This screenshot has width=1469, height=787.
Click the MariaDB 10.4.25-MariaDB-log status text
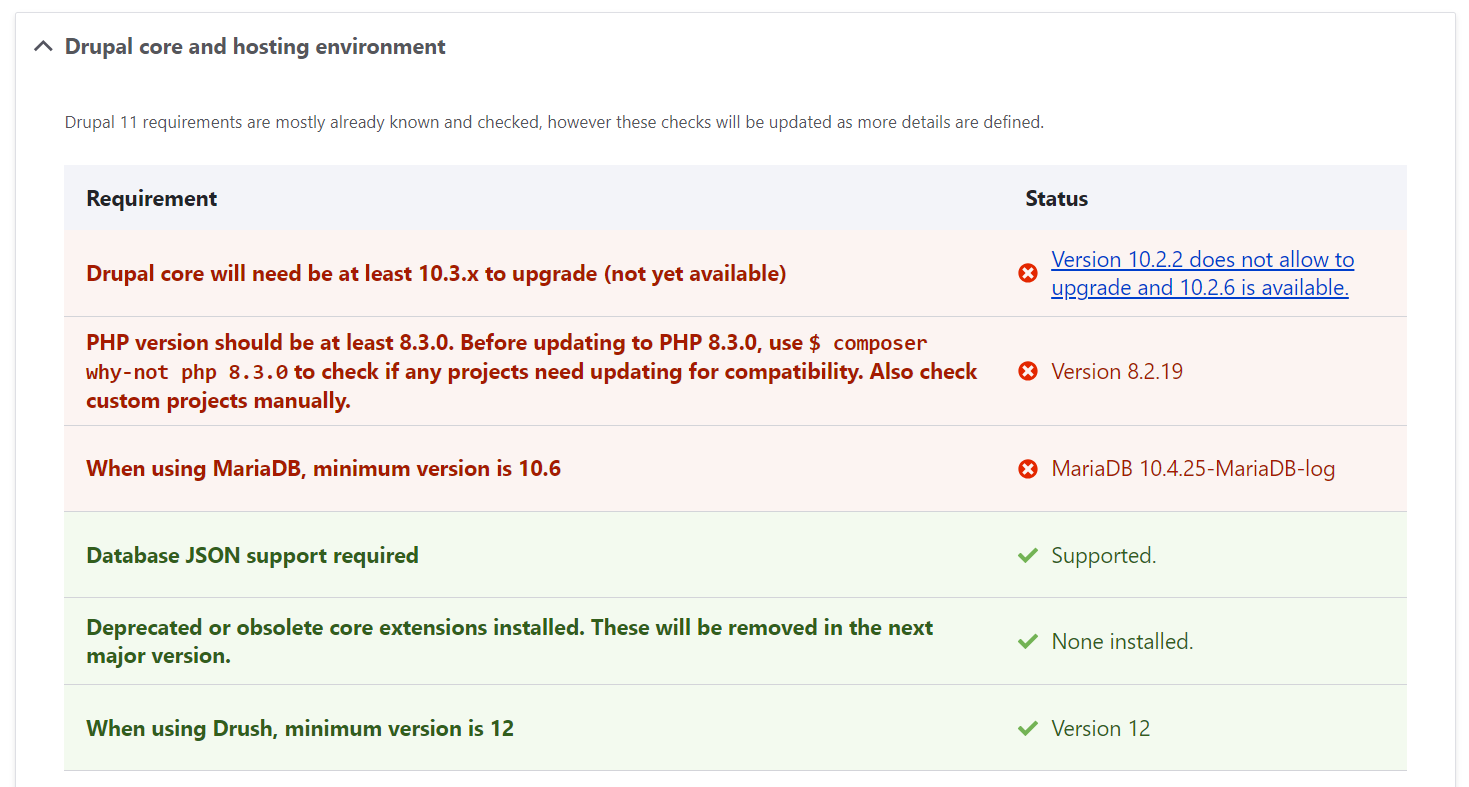1193,468
